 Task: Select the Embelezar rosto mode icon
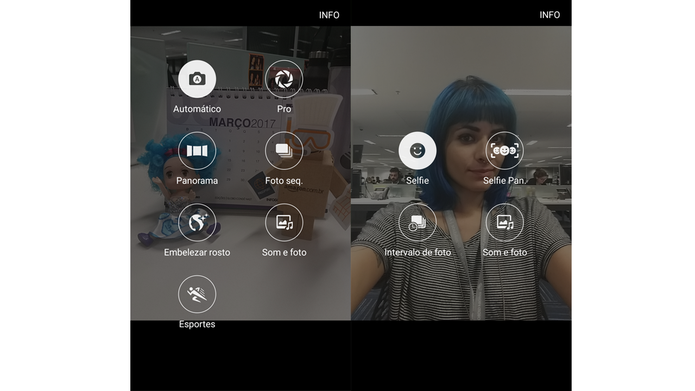click(x=197, y=223)
